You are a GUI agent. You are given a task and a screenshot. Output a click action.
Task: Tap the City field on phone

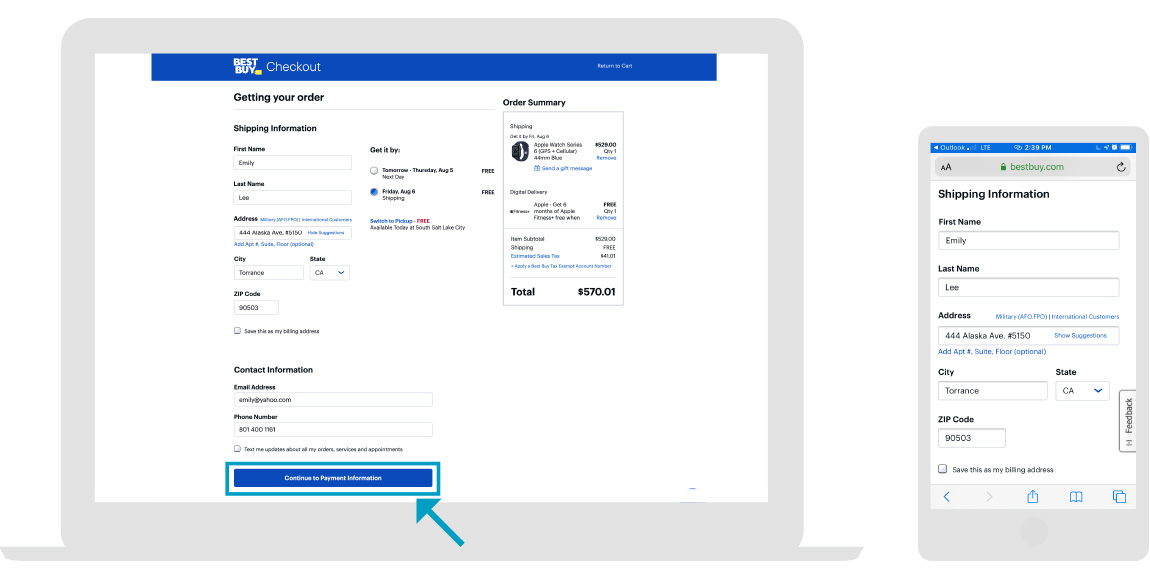[992, 391]
